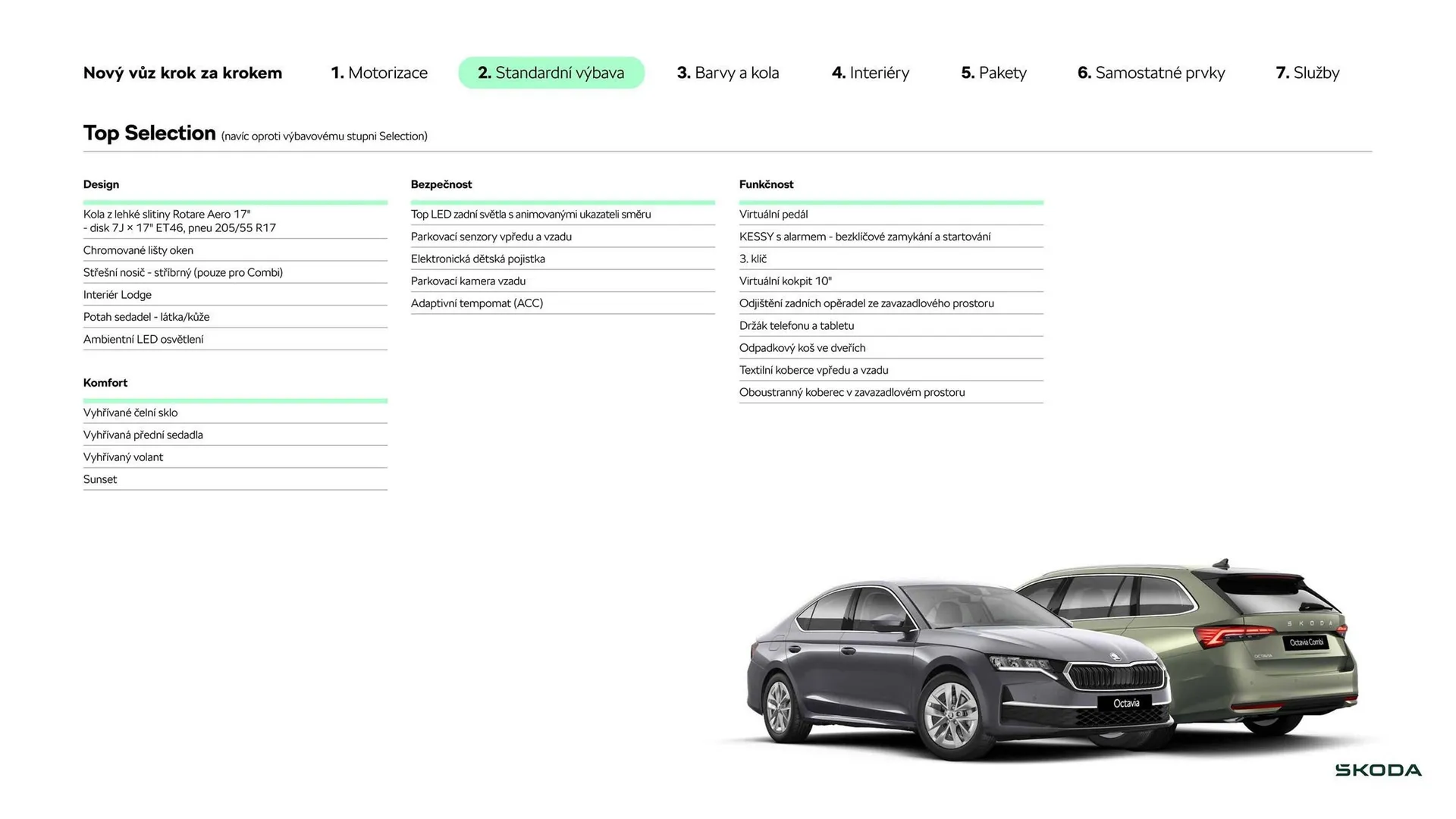Image resolution: width=1456 pixels, height=819 pixels.
Task: Click the 'Sunset' row
Action: click(235, 479)
